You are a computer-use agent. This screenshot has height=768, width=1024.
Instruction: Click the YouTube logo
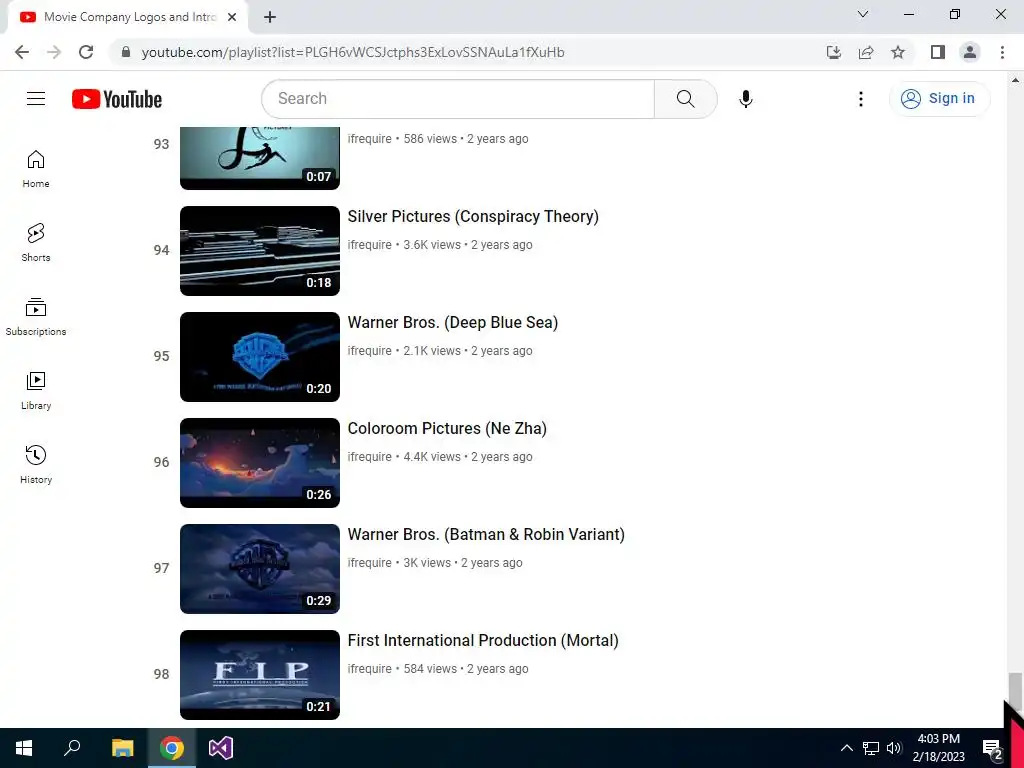tap(117, 99)
